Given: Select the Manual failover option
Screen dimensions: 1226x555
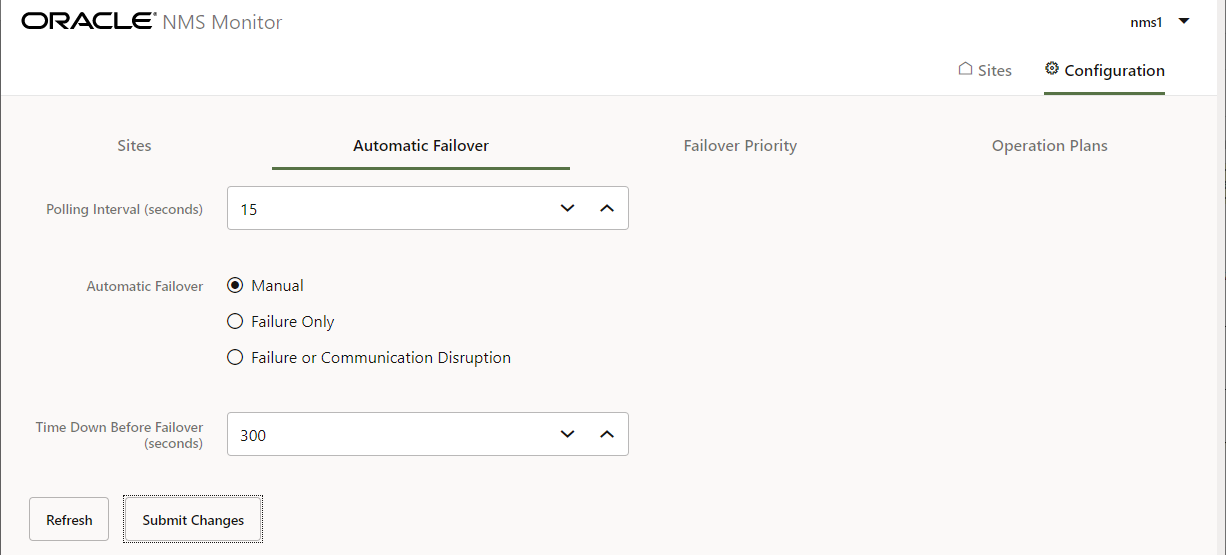Looking at the screenshot, I should click(235, 285).
